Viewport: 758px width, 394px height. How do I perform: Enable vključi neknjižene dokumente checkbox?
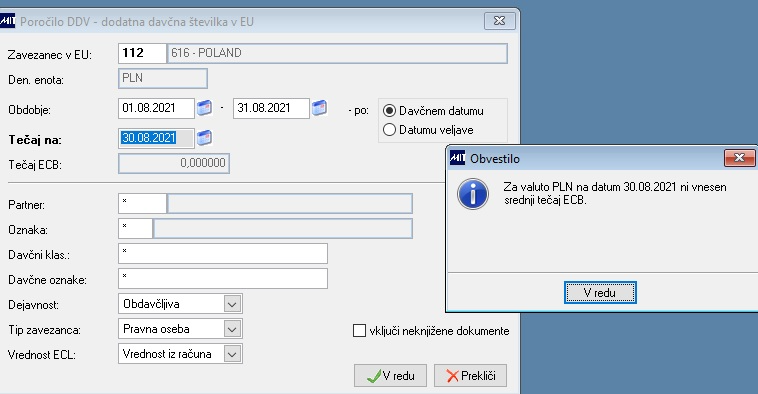pyautogui.click(x=359, y=331)
